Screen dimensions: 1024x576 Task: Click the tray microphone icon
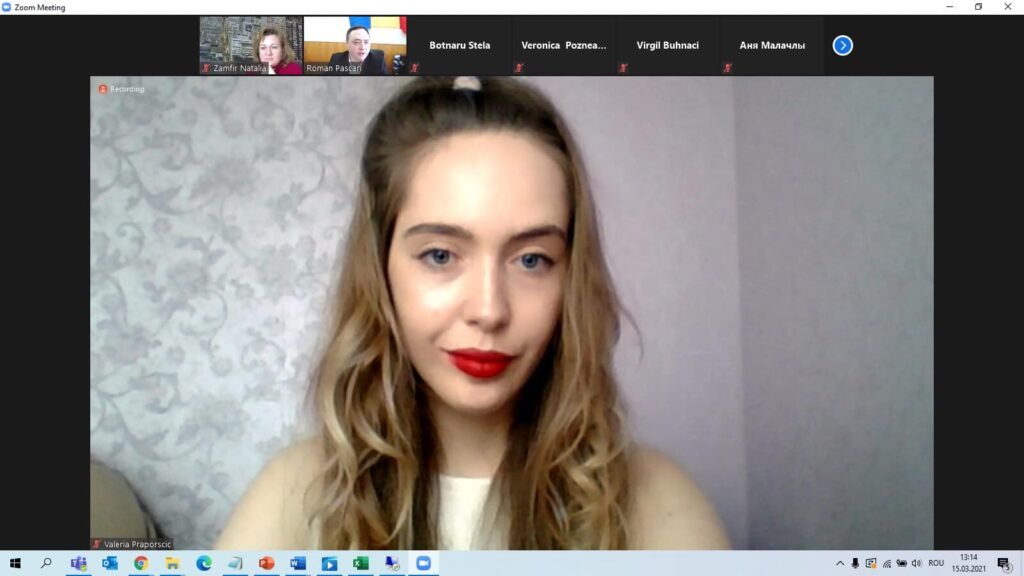[x=855, y=563]
